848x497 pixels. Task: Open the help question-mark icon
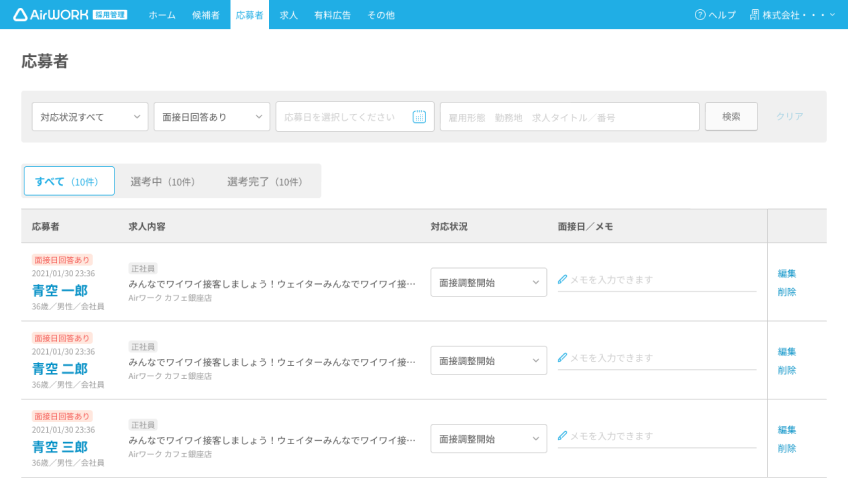tap(700, 15)
